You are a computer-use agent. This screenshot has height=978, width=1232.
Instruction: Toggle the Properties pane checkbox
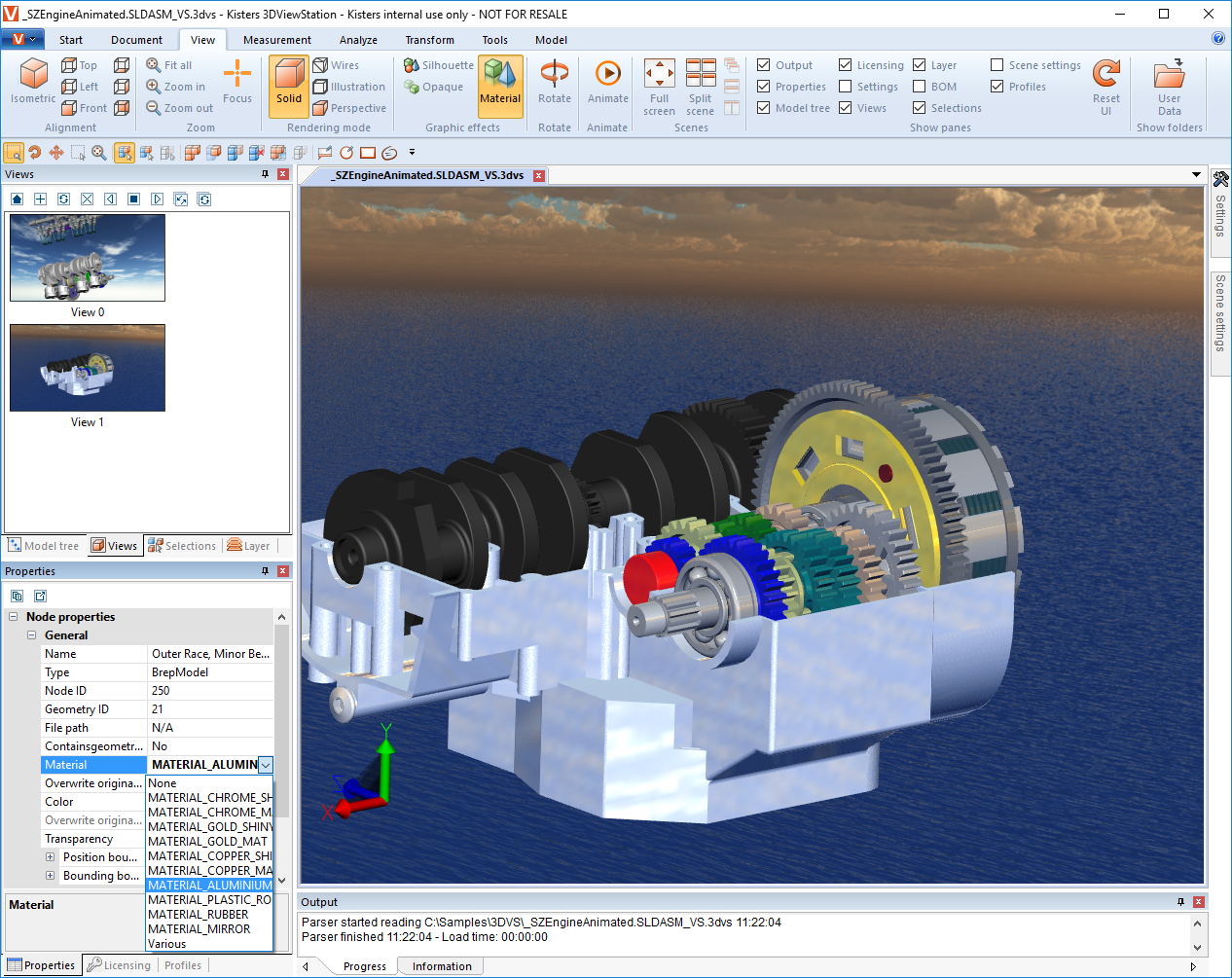pos(764,87)
